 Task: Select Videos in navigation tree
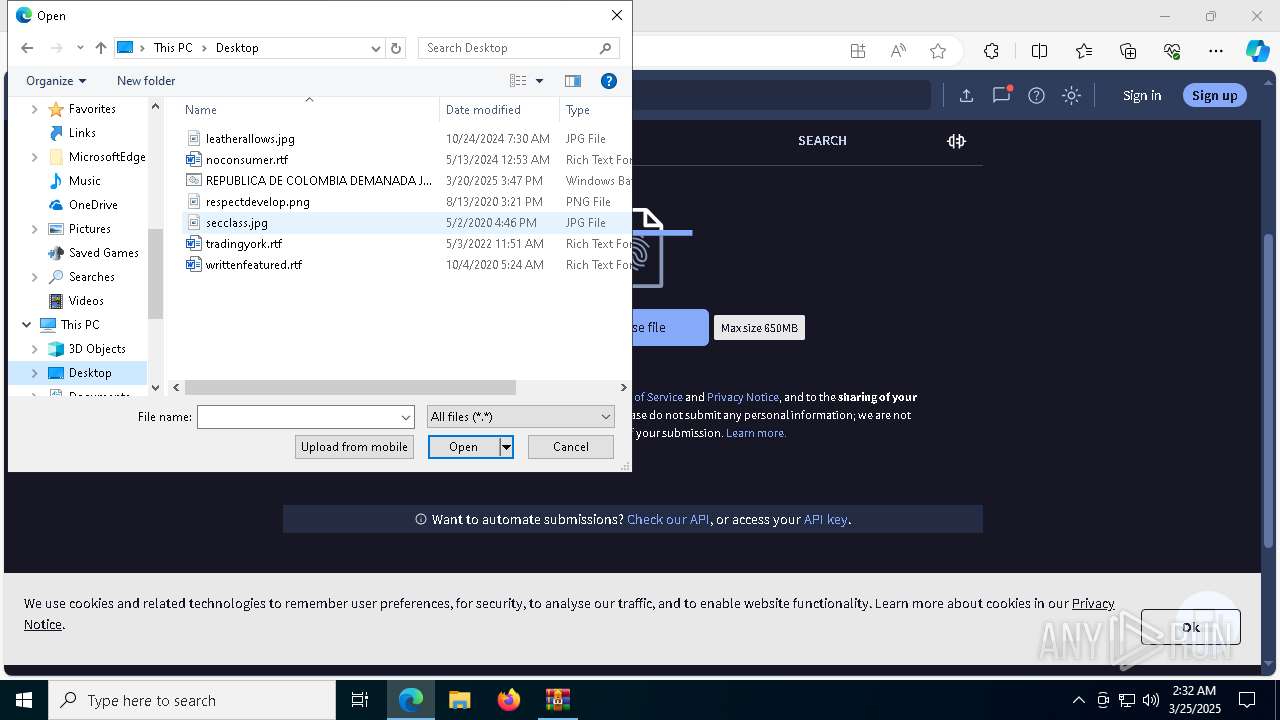(x=86, y=301)
